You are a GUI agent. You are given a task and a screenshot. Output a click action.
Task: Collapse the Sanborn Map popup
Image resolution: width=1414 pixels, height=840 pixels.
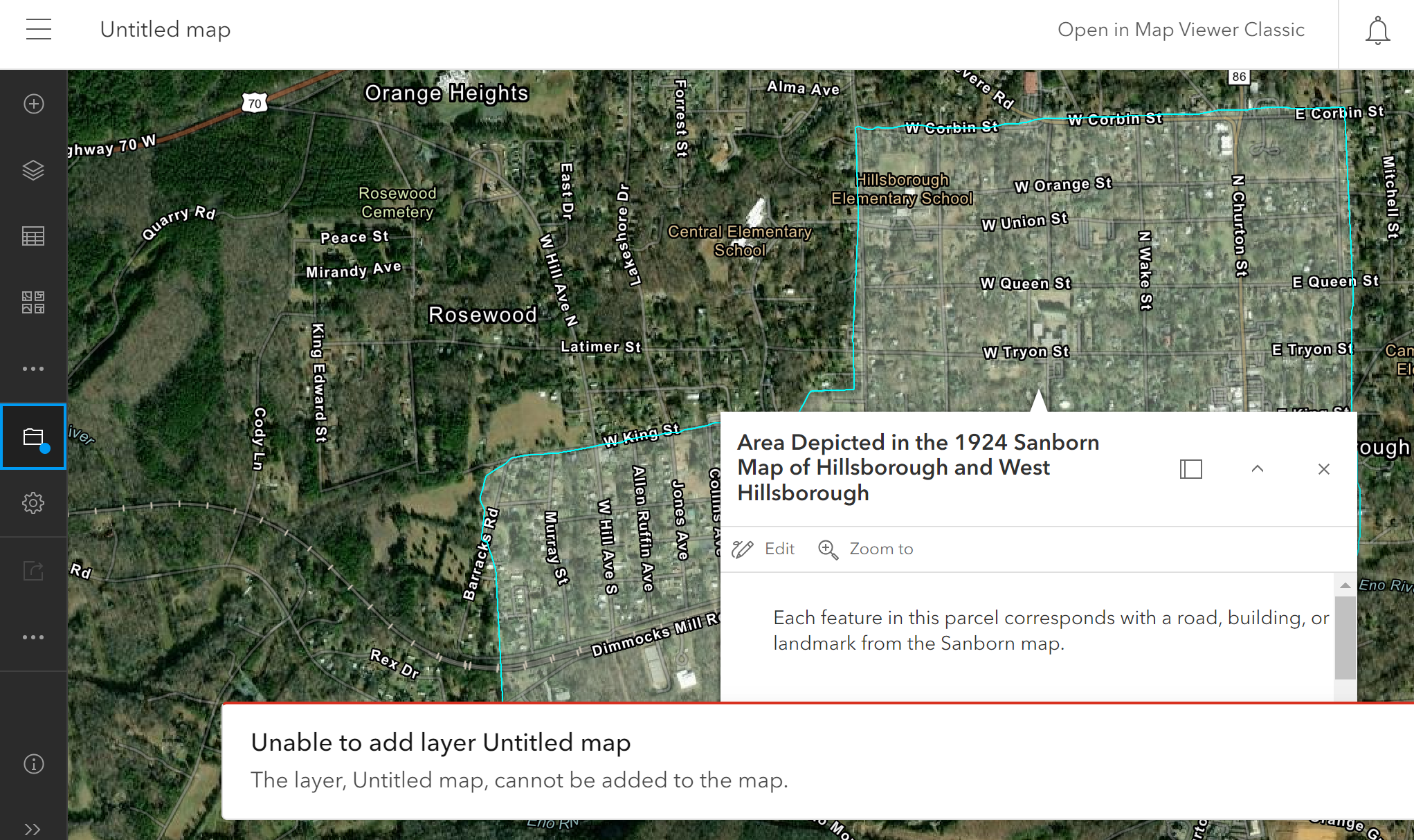pos(1258,468)
